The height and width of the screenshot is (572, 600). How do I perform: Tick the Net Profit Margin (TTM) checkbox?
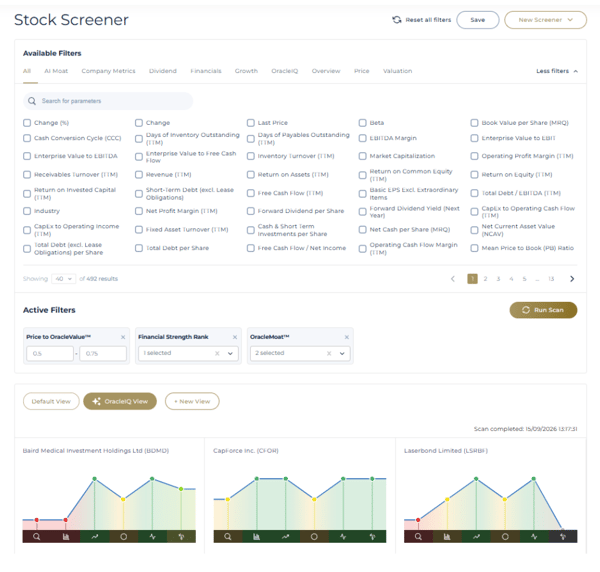pyautogui.click(x=139, y=211)
